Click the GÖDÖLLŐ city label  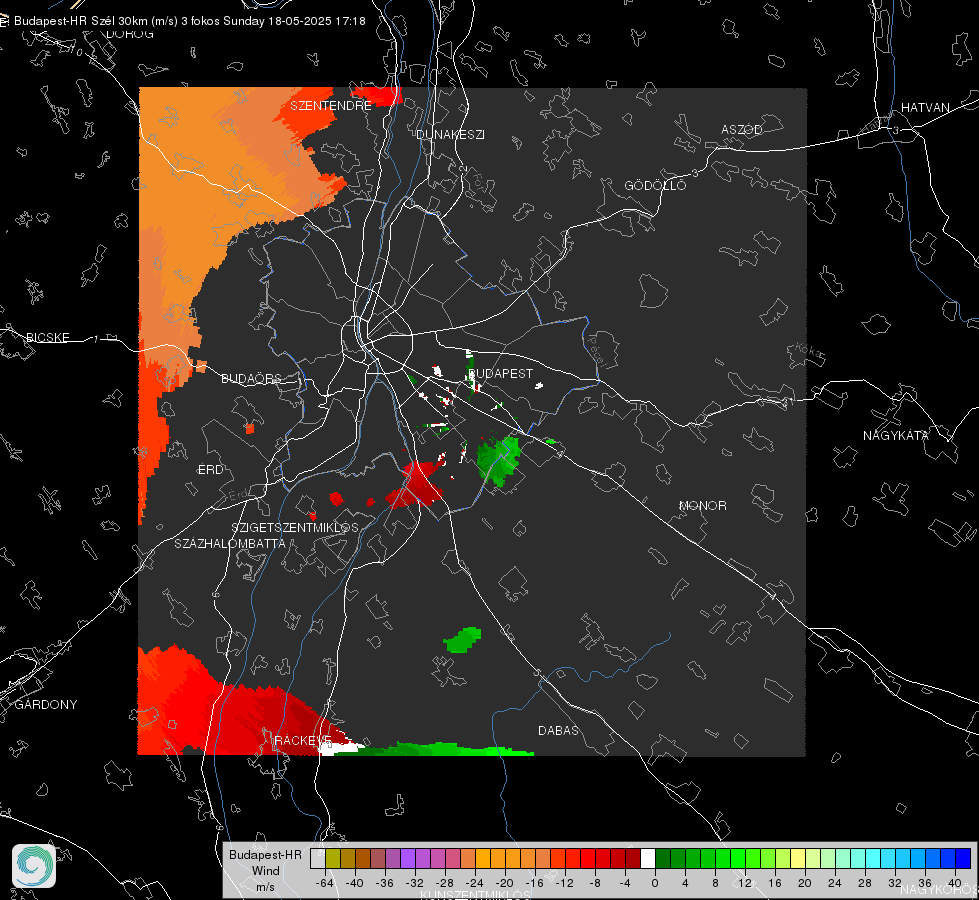coord(655,185)
